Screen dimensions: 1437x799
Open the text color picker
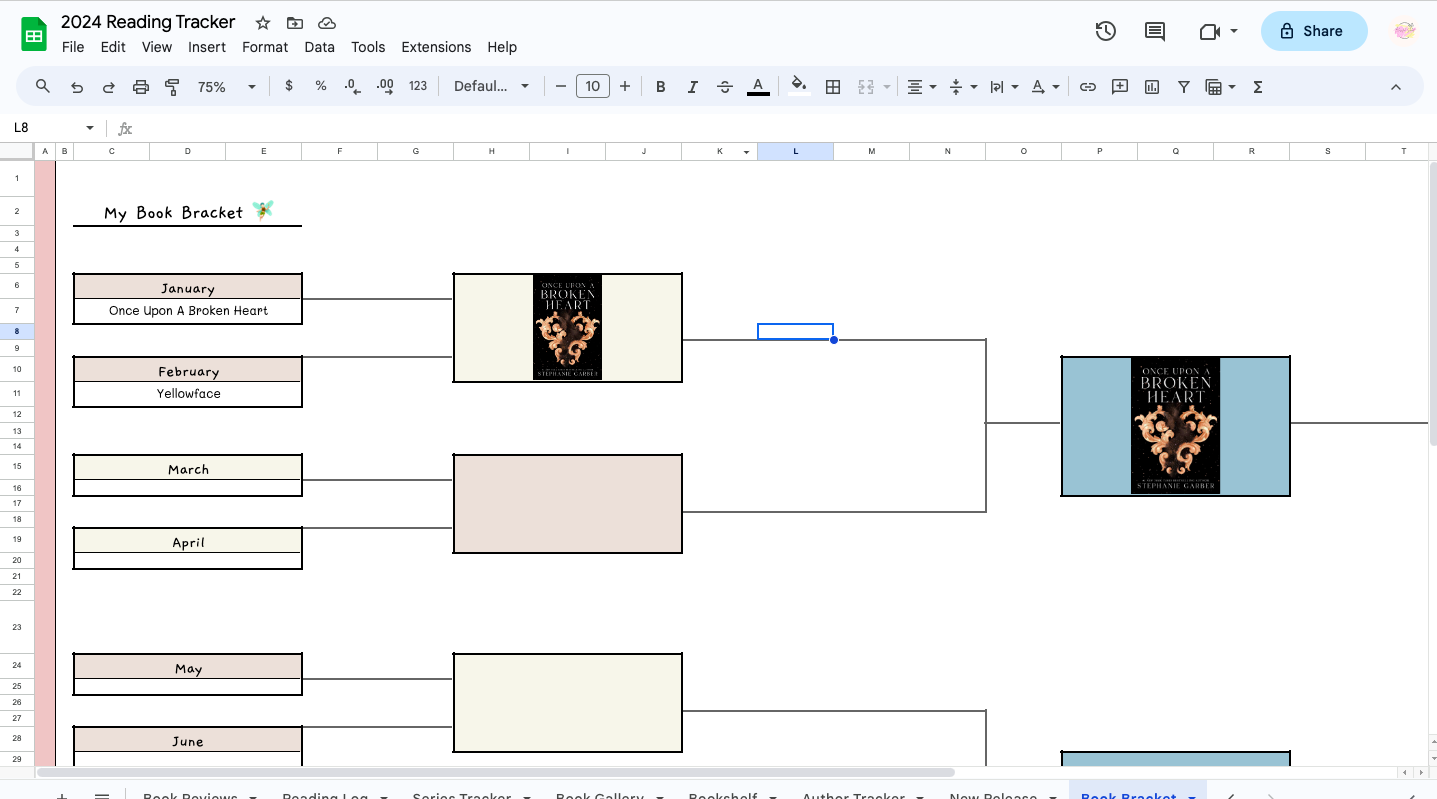pos(758,87)
